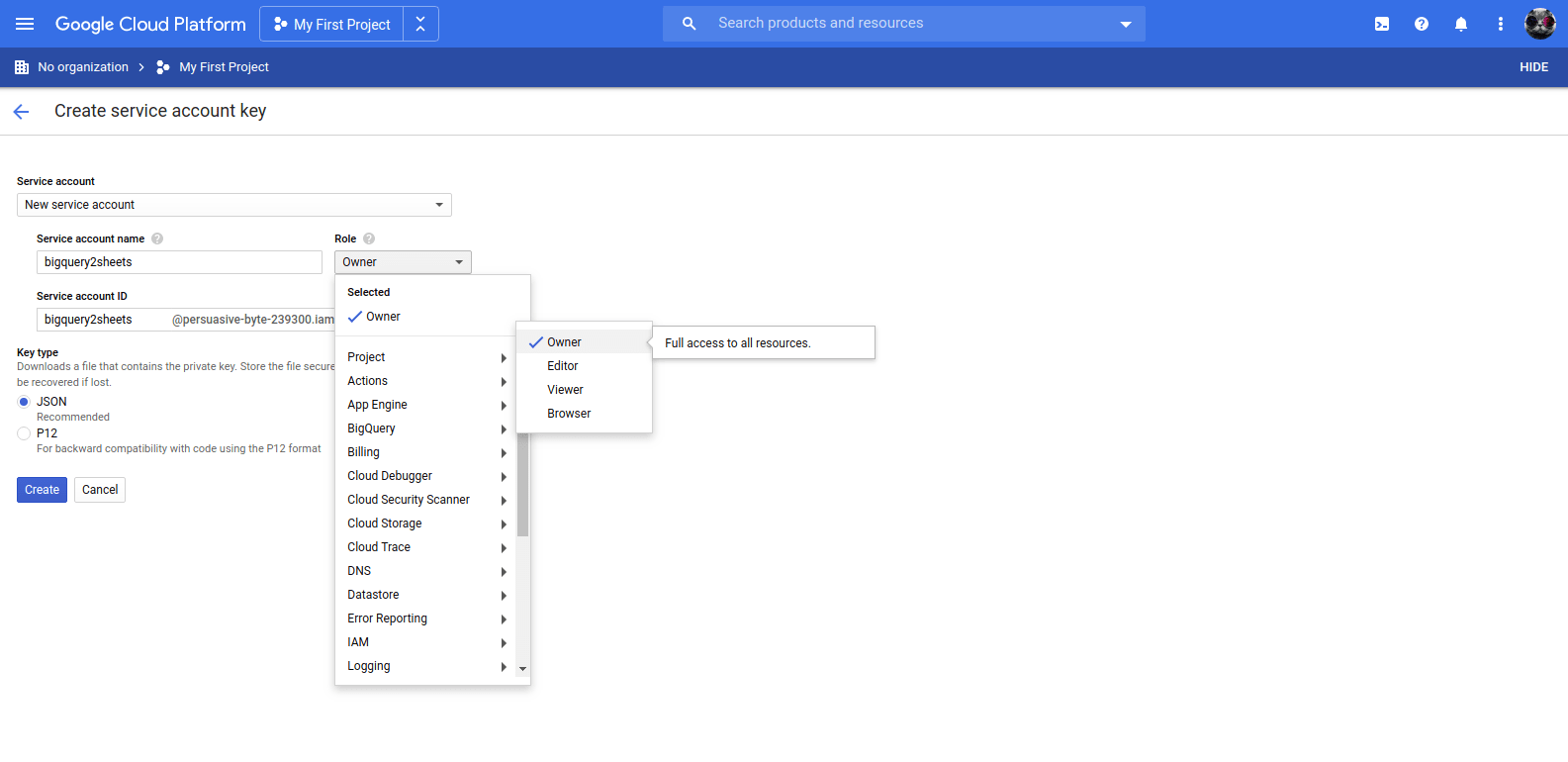Click the Create button

click(42, 490)
